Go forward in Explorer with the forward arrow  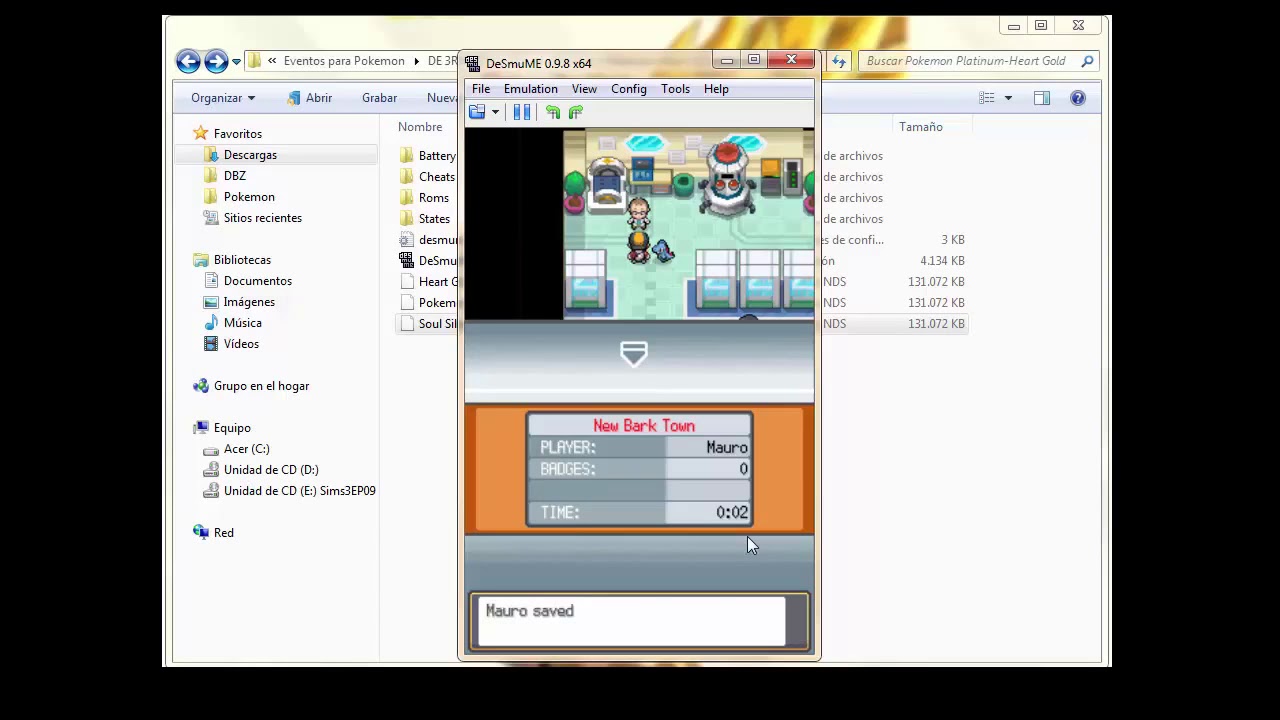point(216,61)
